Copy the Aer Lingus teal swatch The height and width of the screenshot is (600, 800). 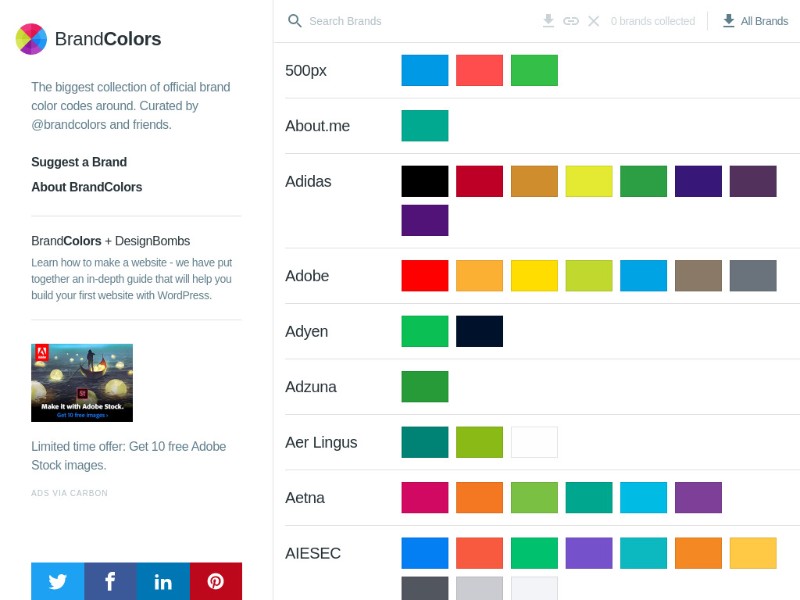[425, 442]
